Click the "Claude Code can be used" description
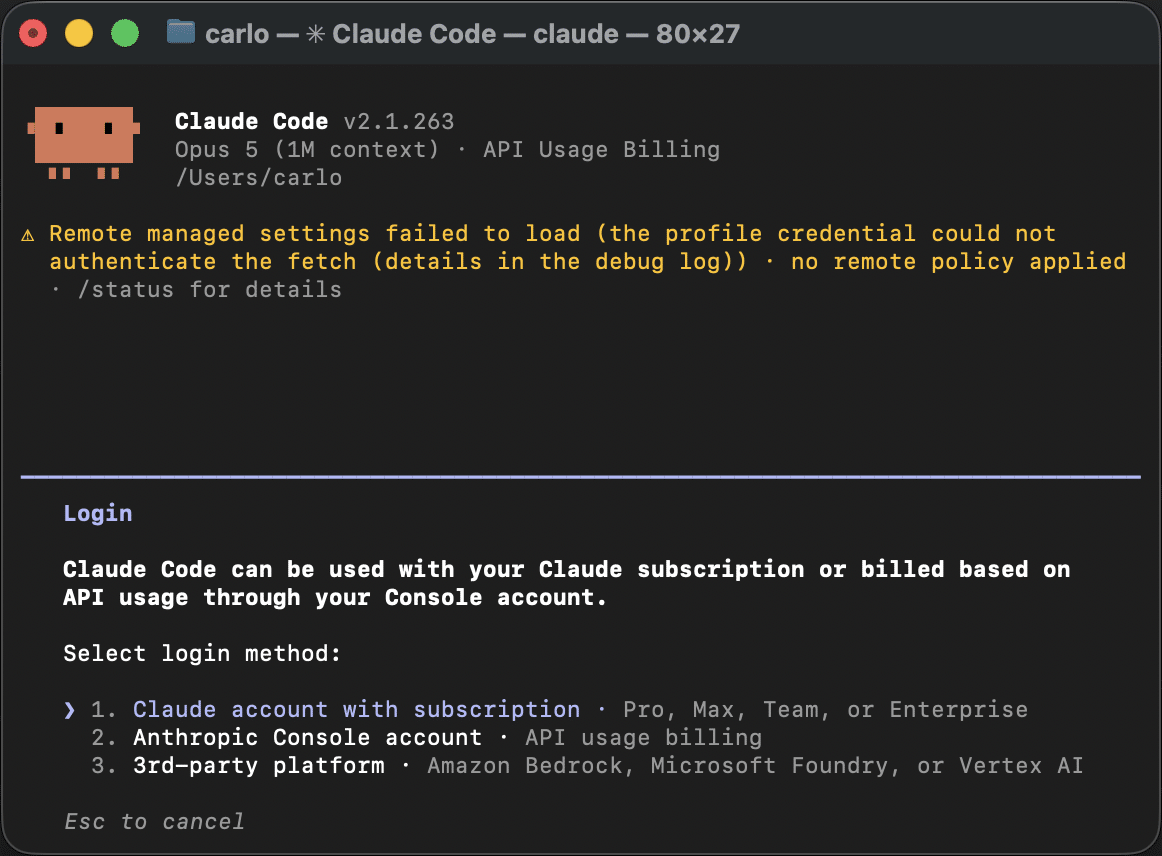This screenshot has width=1162, height=856. (x=567, y=583)
